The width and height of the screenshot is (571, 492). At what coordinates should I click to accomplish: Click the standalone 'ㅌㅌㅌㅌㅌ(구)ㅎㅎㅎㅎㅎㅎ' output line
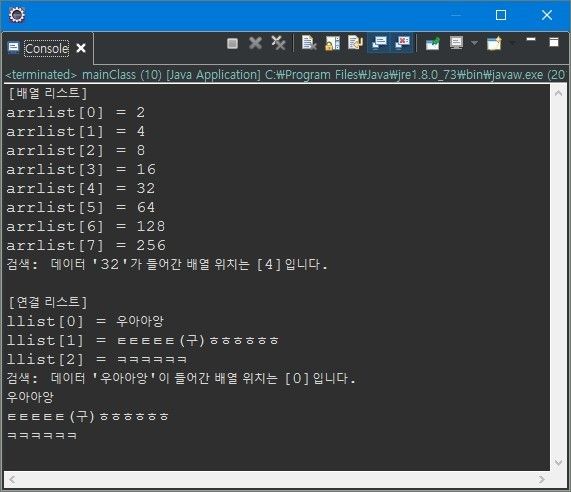point(88,416)
